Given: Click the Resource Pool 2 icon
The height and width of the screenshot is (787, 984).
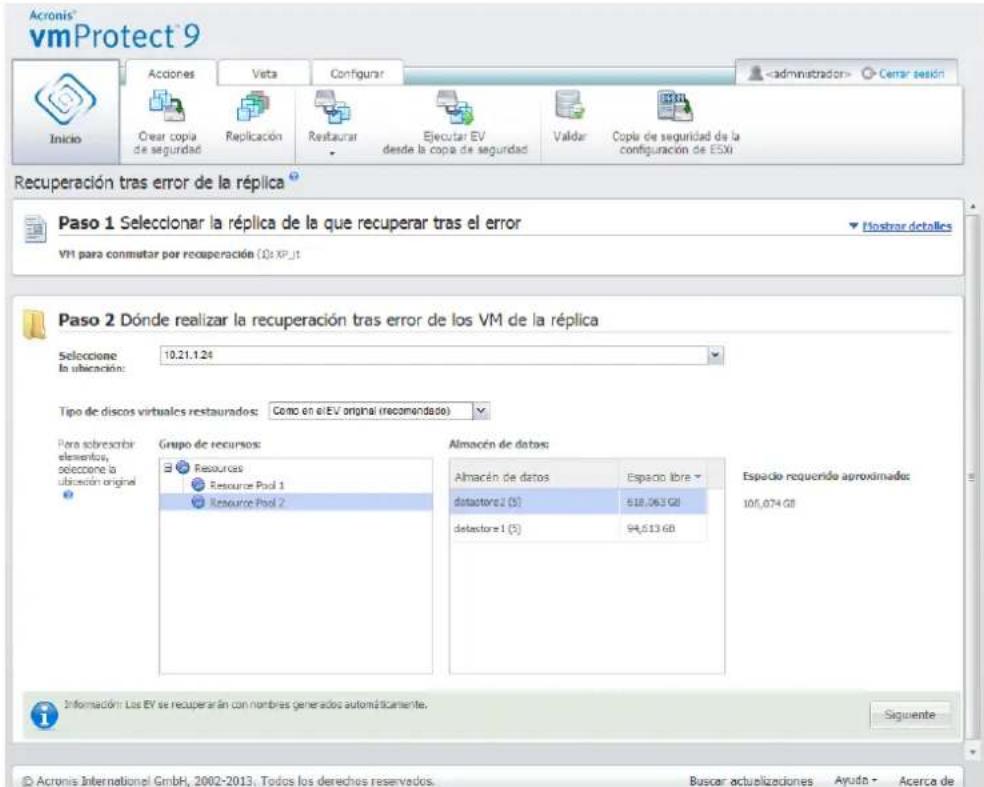Looking at the screenshot, I should pos(198,502).
